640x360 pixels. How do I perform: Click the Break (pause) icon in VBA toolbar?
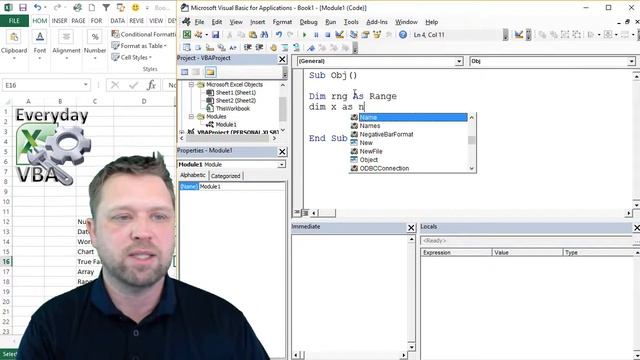[316, 35]
